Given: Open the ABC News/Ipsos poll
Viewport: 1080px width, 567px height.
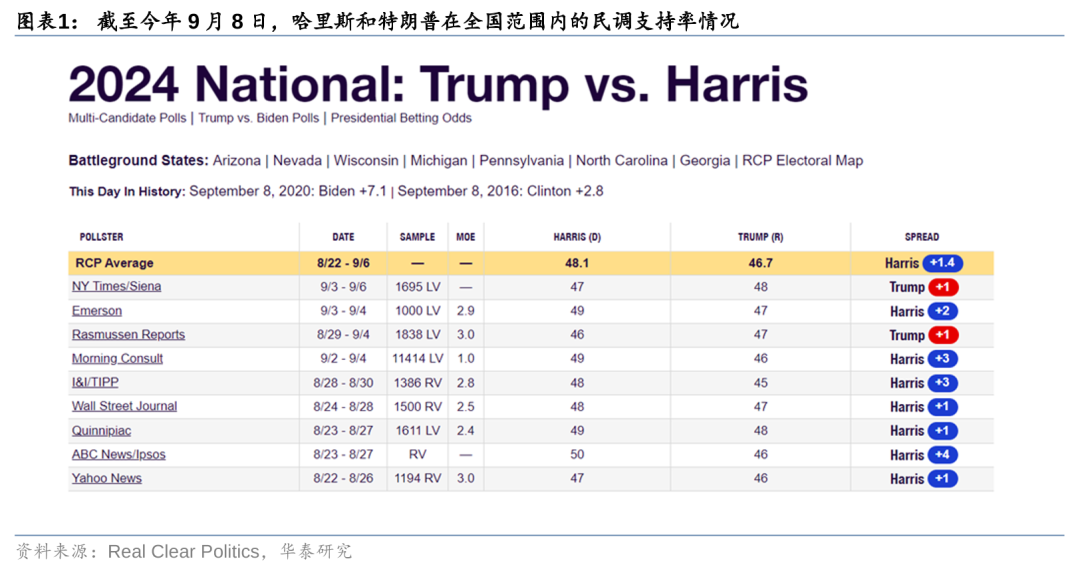Looking at the screenshot, I should point(118,455).
